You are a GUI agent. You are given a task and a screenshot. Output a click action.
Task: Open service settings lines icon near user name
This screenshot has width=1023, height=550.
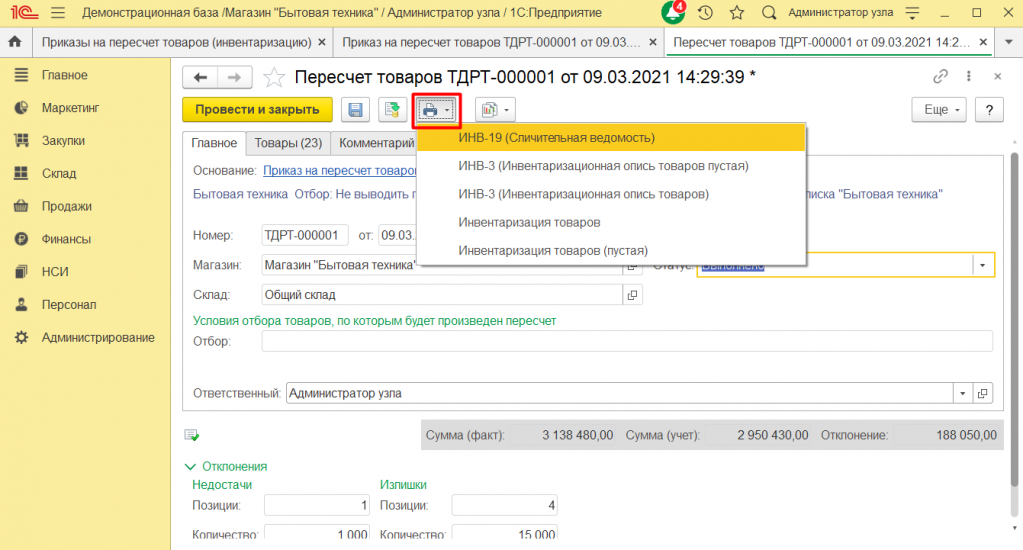913,12
